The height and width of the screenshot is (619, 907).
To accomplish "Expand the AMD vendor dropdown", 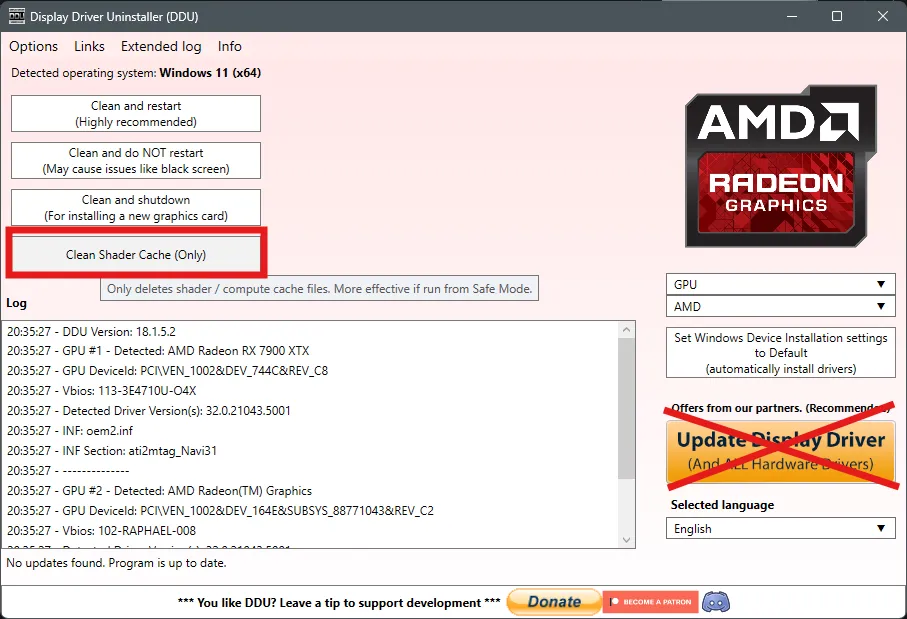I will pyautogui.click(x=781, y=307).
